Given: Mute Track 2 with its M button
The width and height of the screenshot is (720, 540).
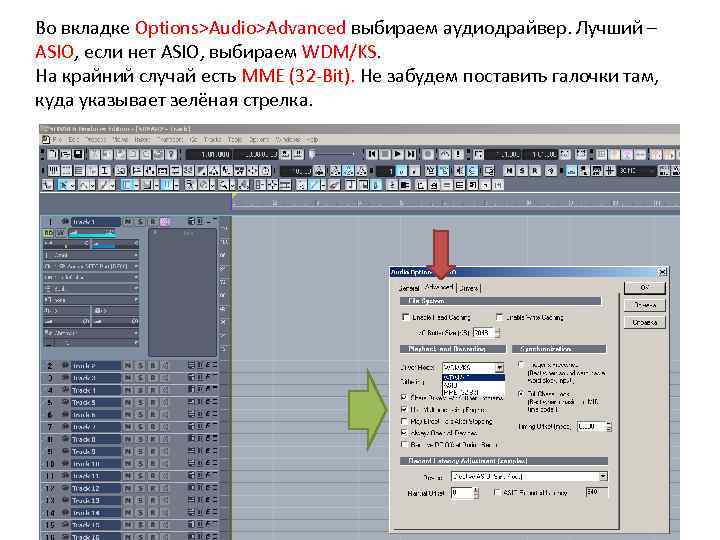Looking at the screenshot, I should (x=128, y=366).
